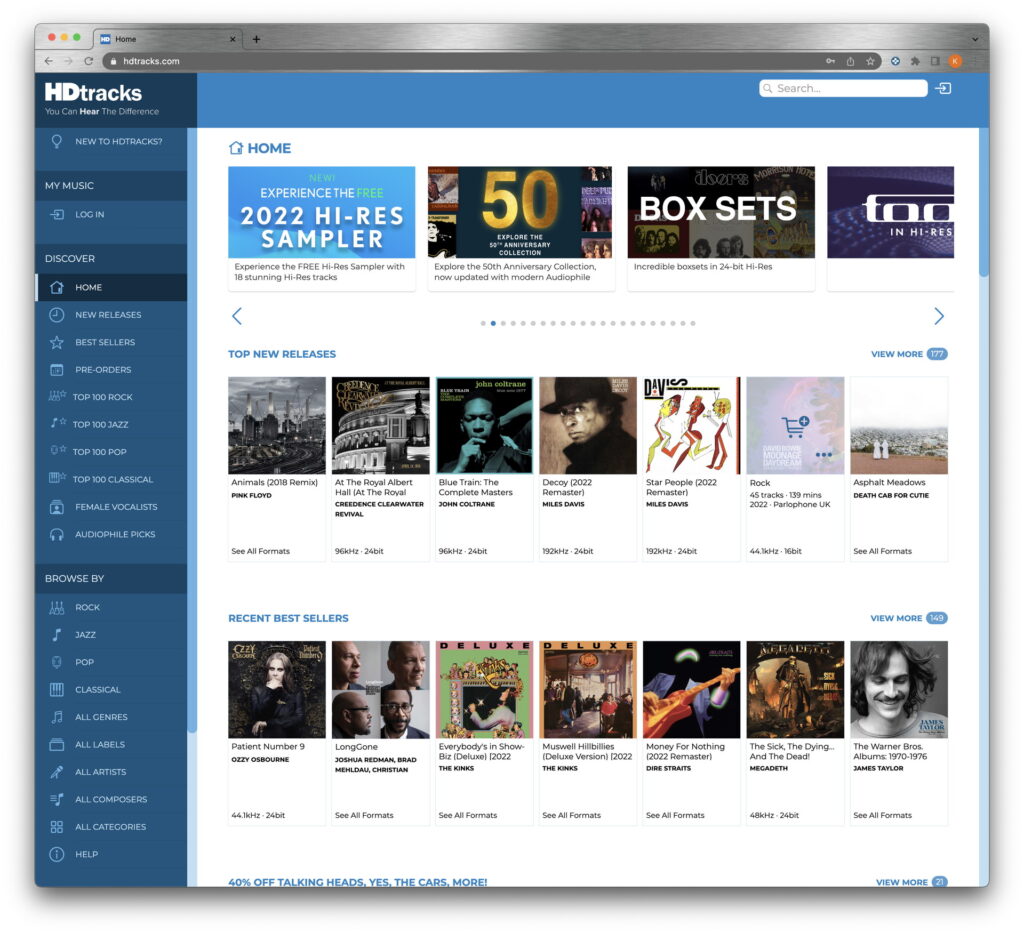1024x933 pixels.
Task: Open the Recent Best Sellers heading link
Action: tap(288, 618)
